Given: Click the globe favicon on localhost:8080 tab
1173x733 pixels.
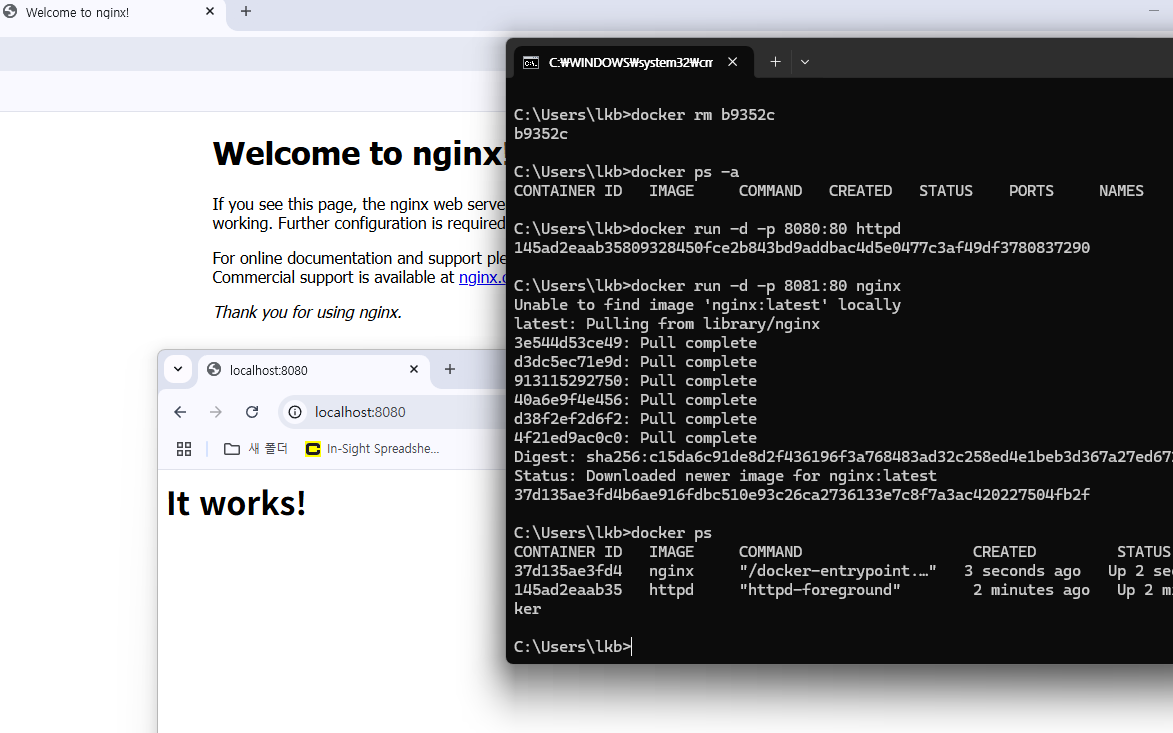Looking at the screenshot, I should [x=214, y=369].
